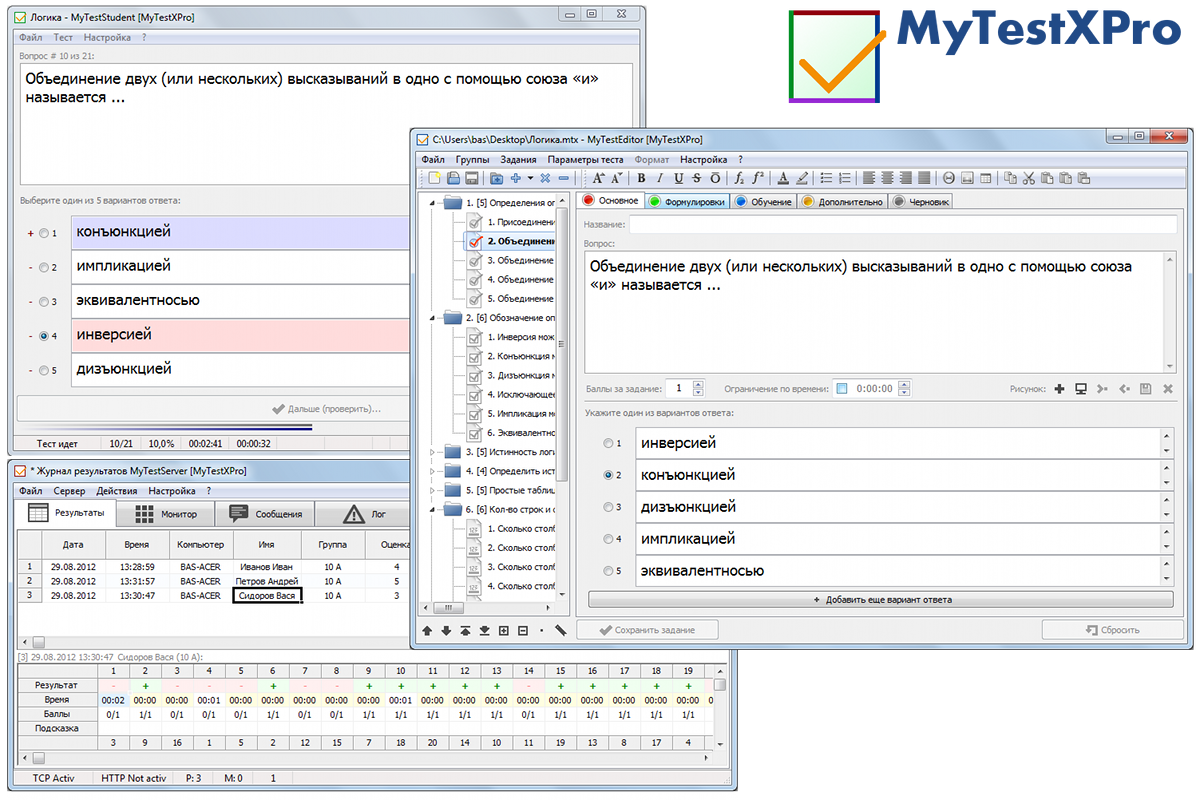
Task: Click the scissors Cut icon
Action: click(x=1029, y=179)
